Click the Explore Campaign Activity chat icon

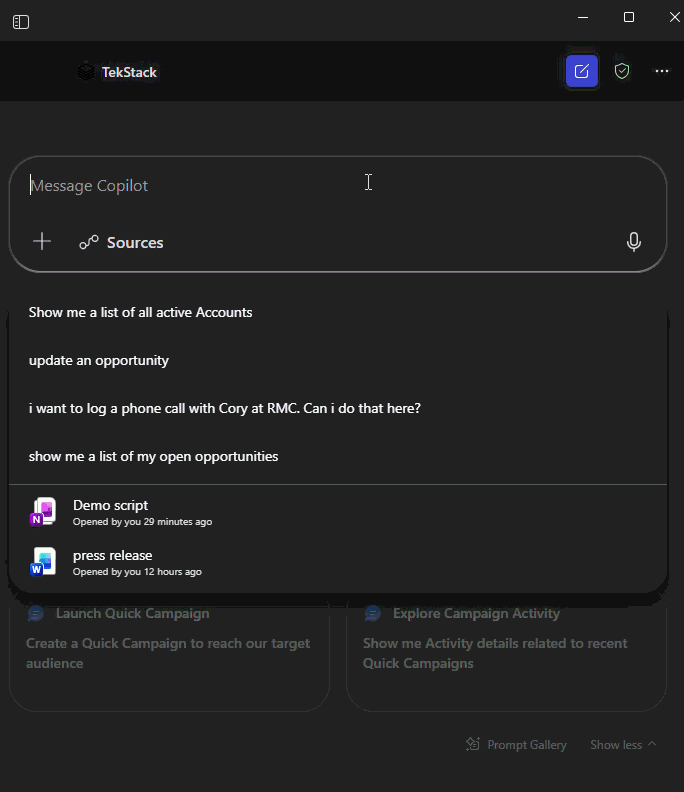(373, 614)
